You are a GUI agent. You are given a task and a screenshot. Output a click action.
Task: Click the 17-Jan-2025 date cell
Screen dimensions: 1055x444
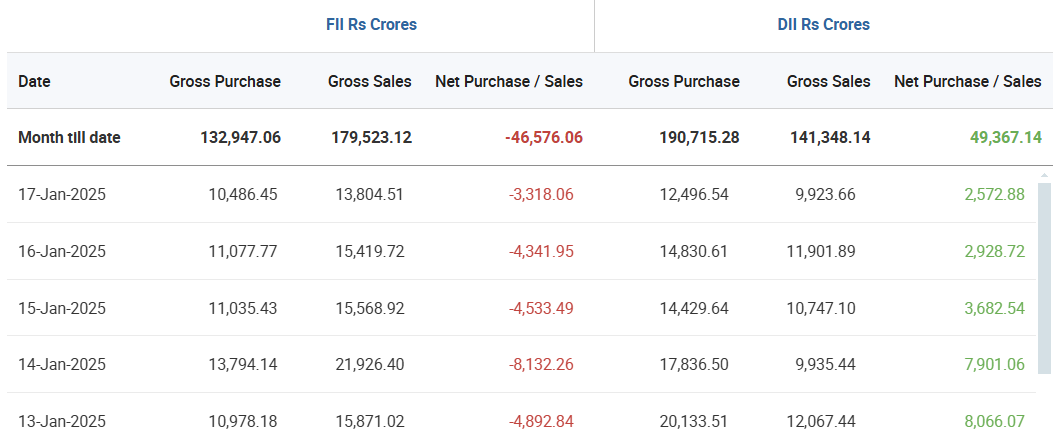click(62, 194)
